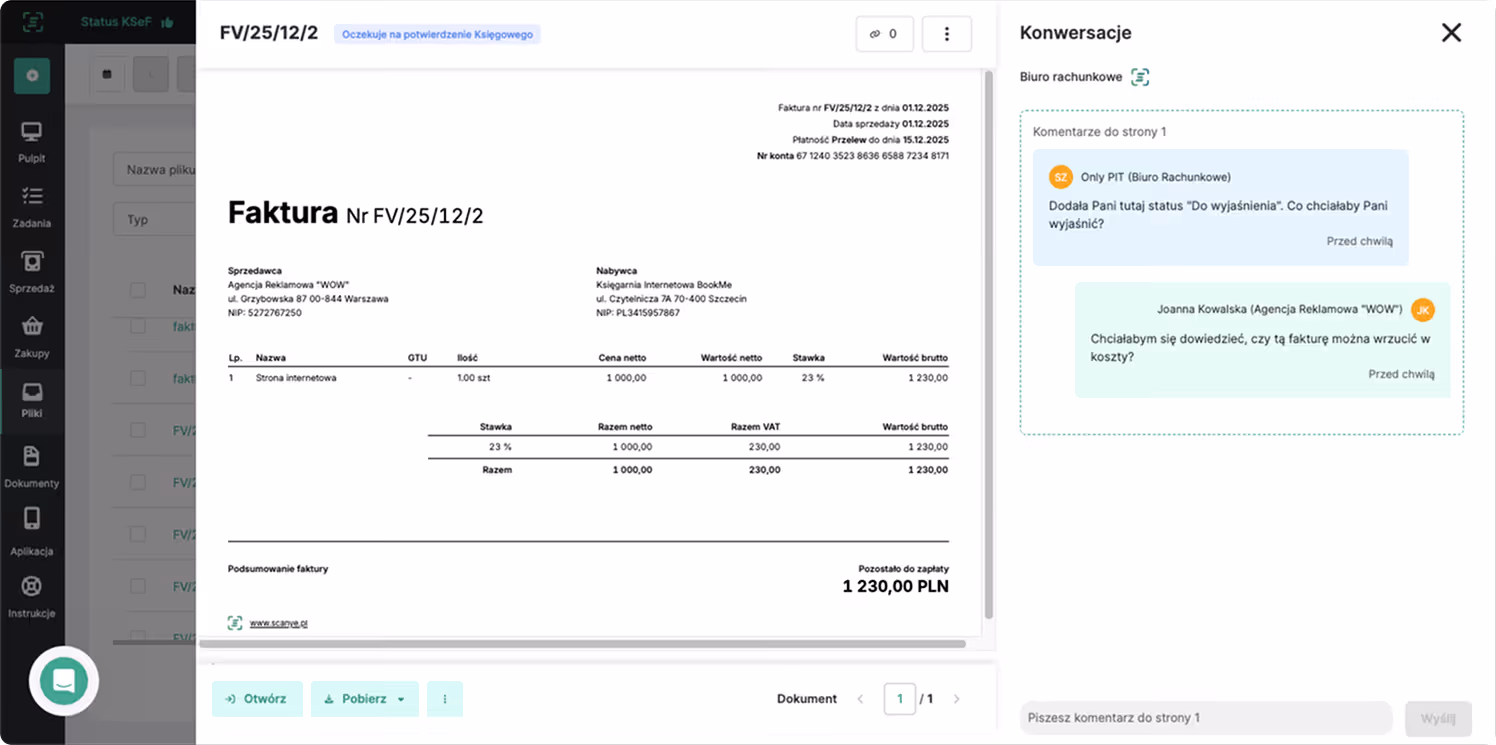Image resolution: width=1496 pixels, height=745 pixels.
Task: Toggle the header select-all checkbox
Action: 138,290
